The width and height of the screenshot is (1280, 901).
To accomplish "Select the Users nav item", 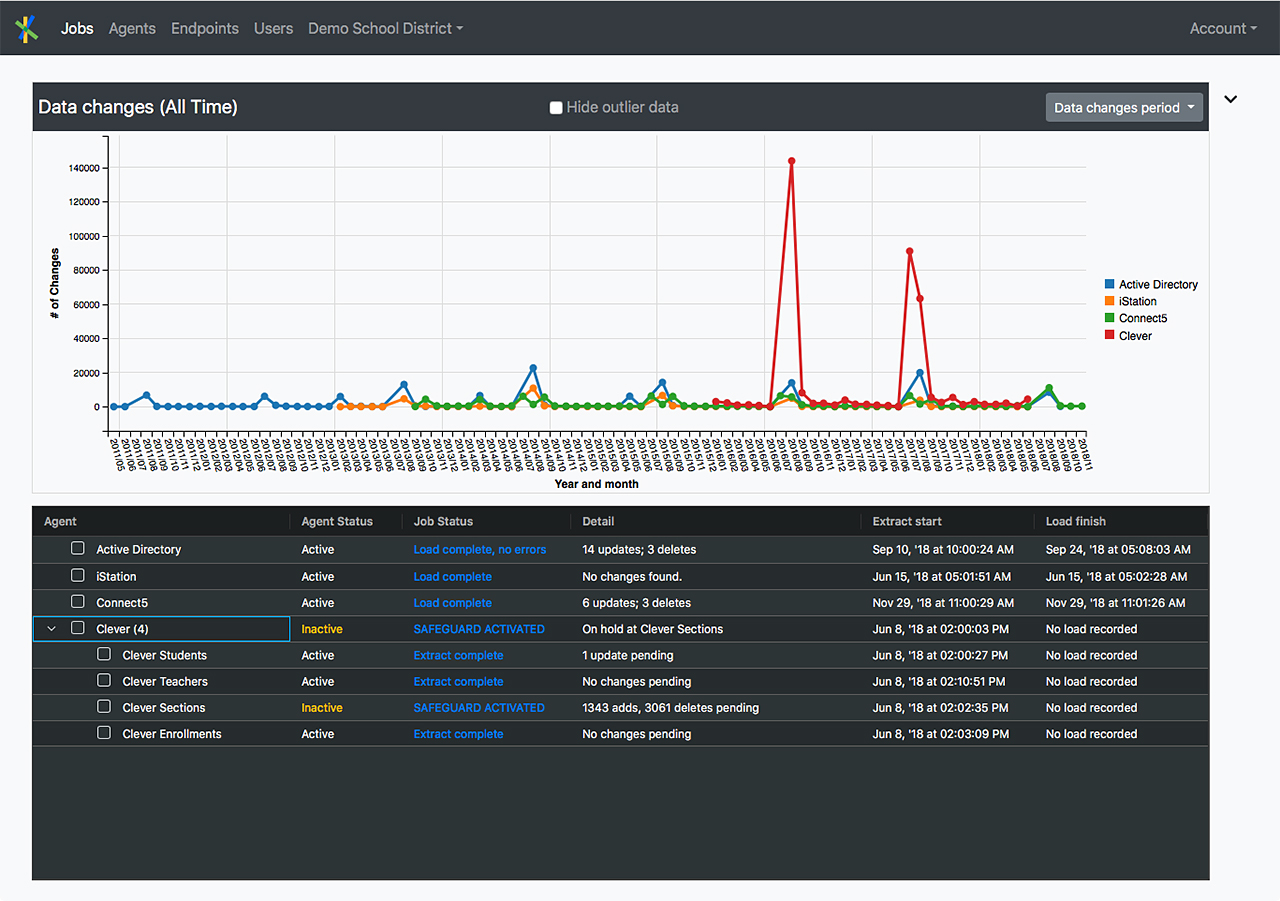I will (x=273, y=29).
